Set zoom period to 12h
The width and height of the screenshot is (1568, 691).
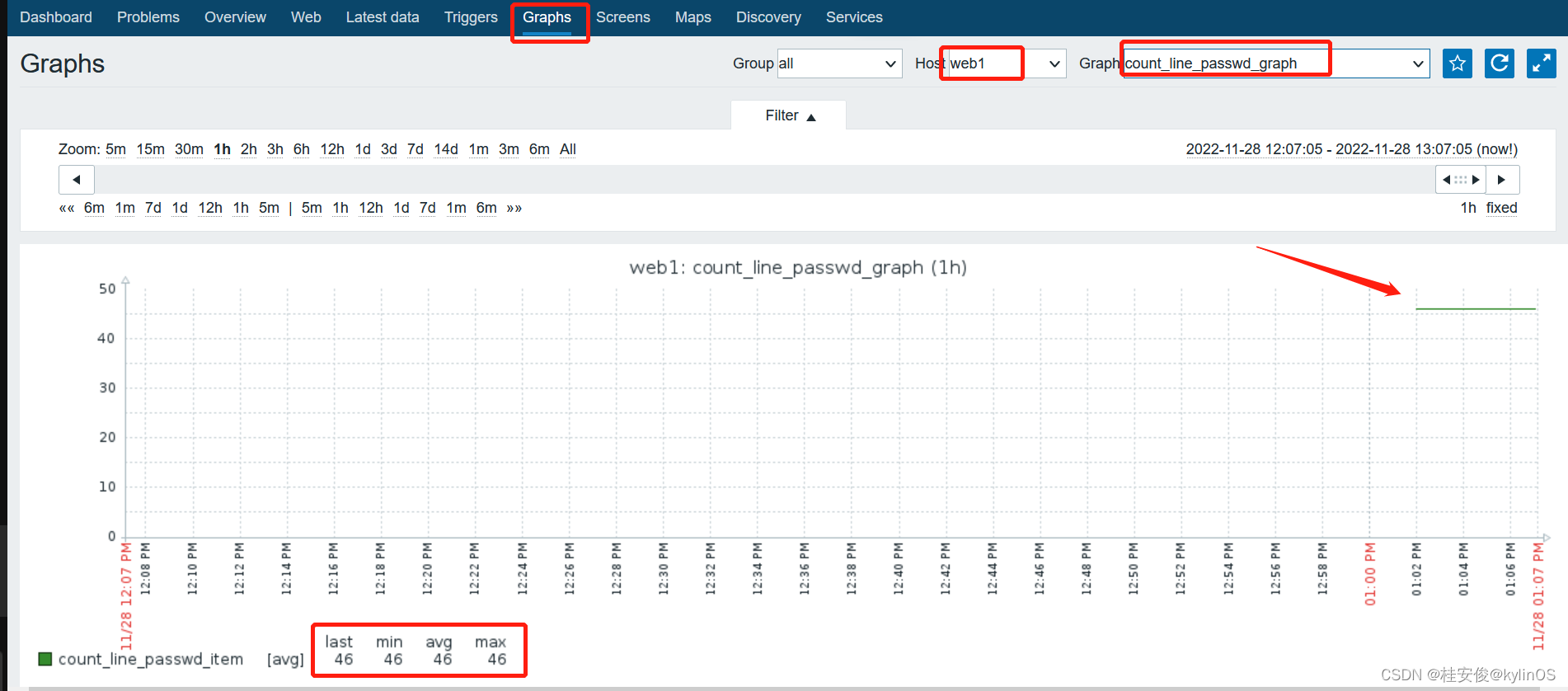tap(332, 149)
